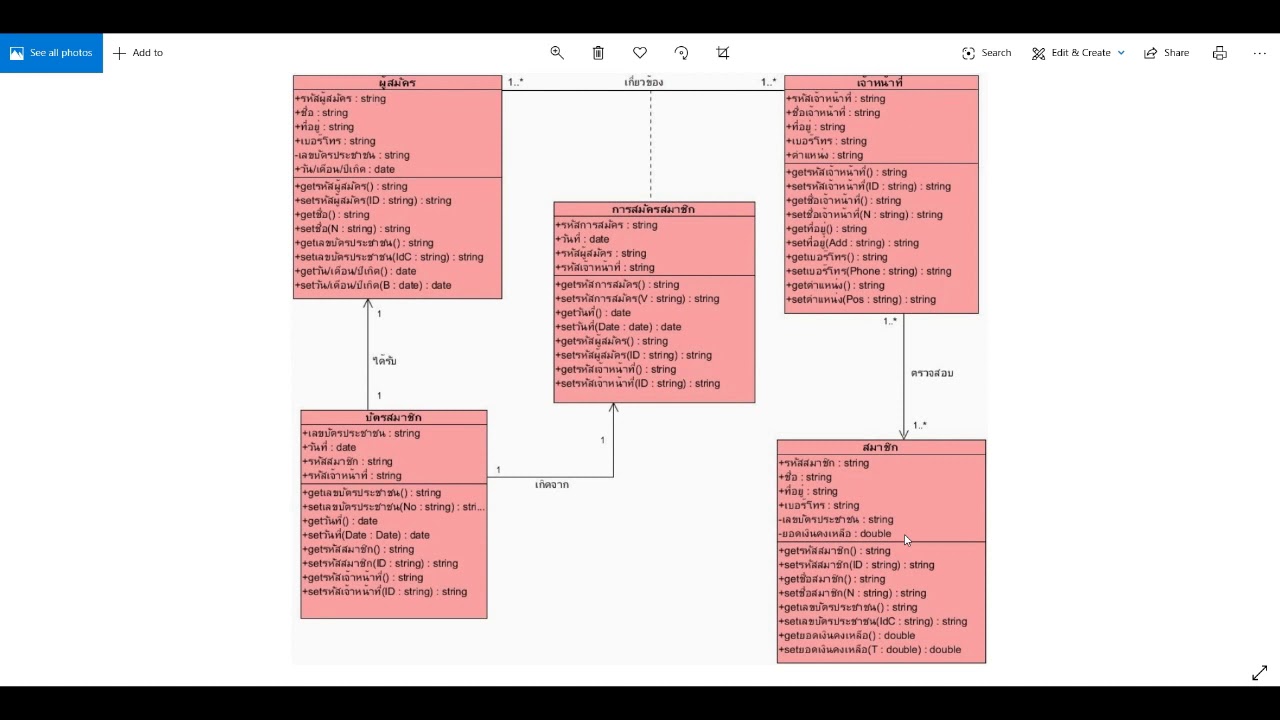Click the +setยอดเงินคงเหลือ(T : double) method
Image resolution: width=1280 pixels, height=720 pixels.
tap(870, 650)
